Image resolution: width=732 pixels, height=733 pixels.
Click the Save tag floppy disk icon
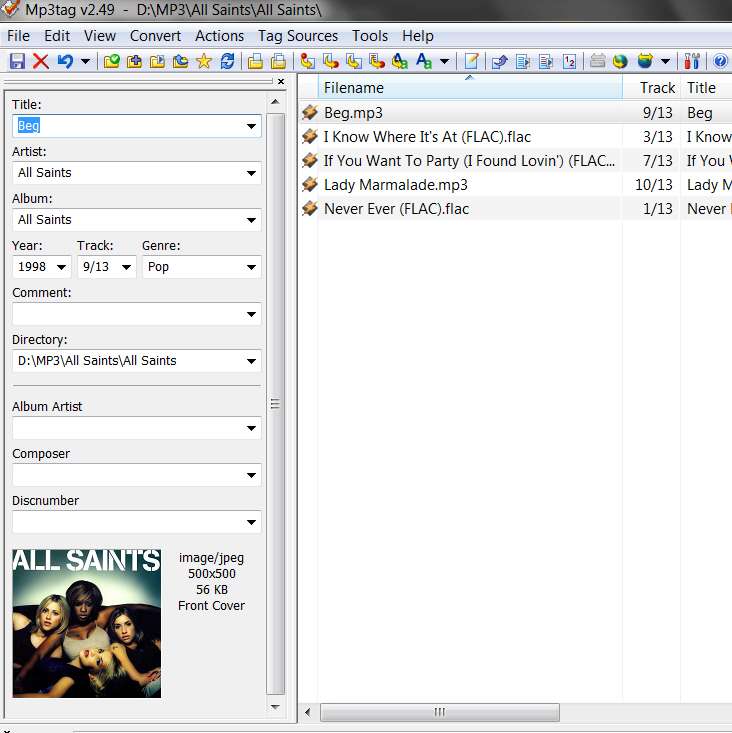pos(17,61)
